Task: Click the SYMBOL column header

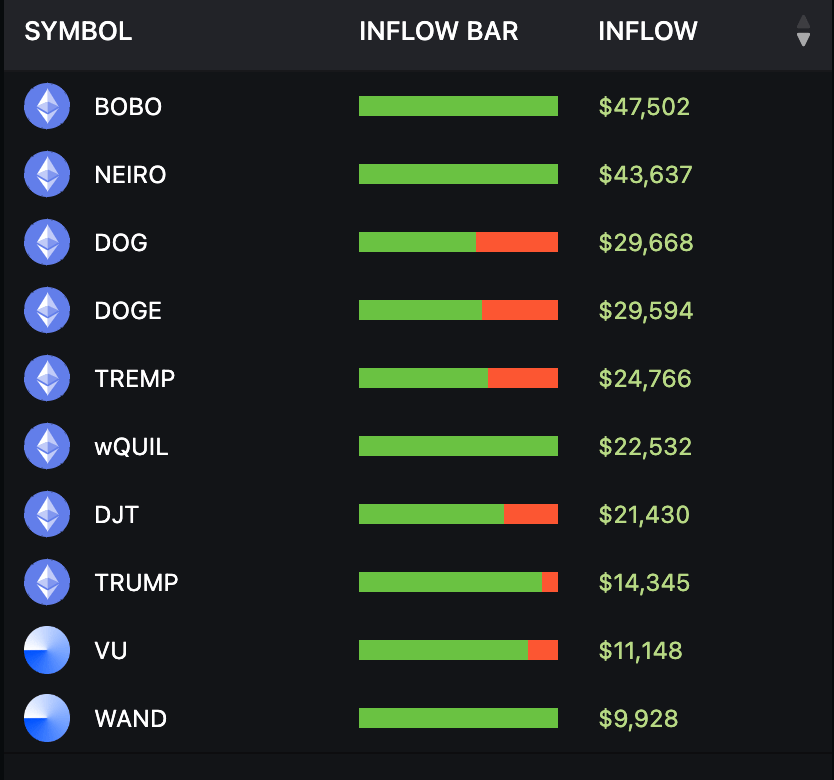Action: (78, 31)
